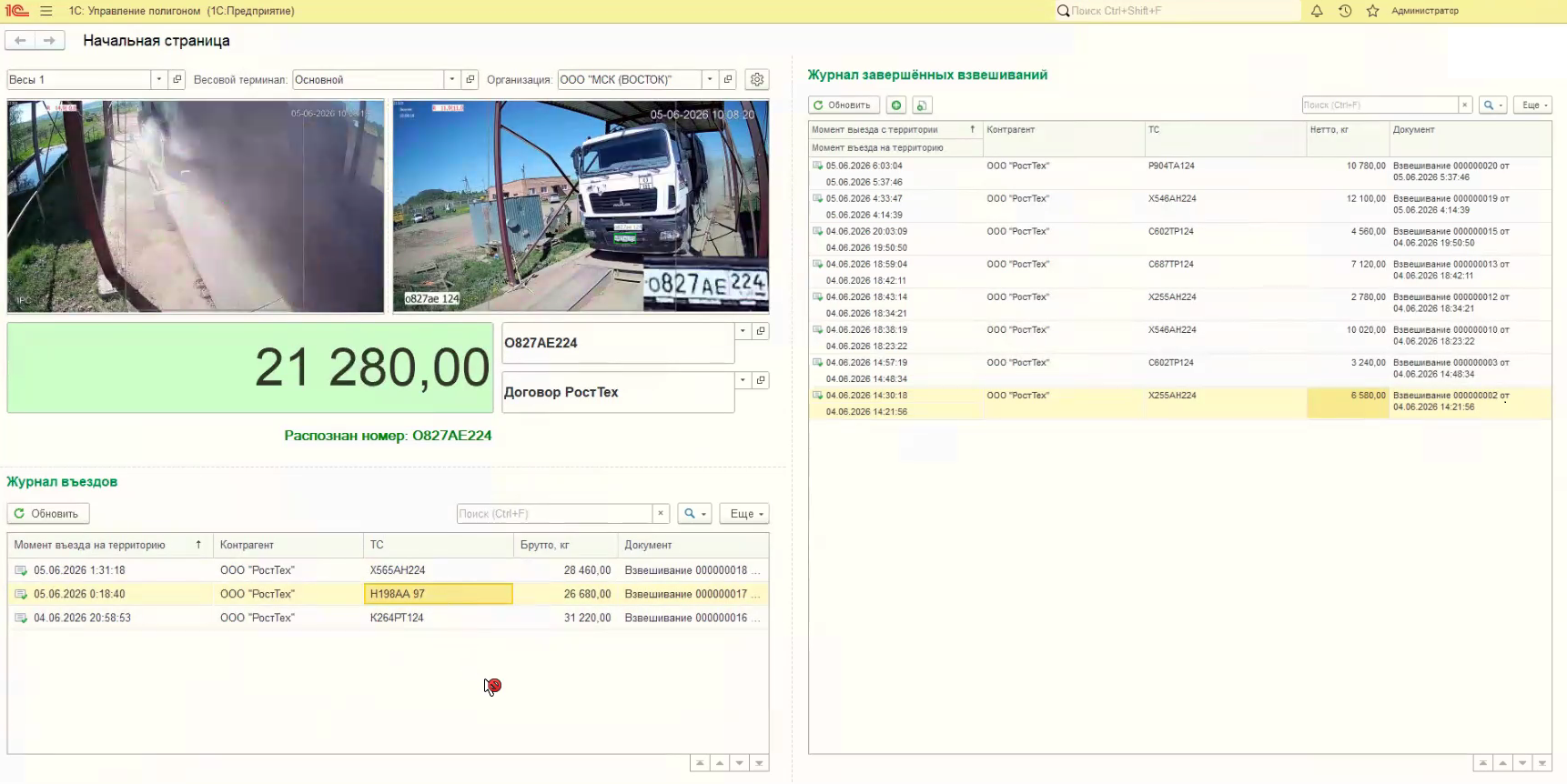Go back with the left arrow
Viewport: 1567px width, 784px height.
coord(20,40)
